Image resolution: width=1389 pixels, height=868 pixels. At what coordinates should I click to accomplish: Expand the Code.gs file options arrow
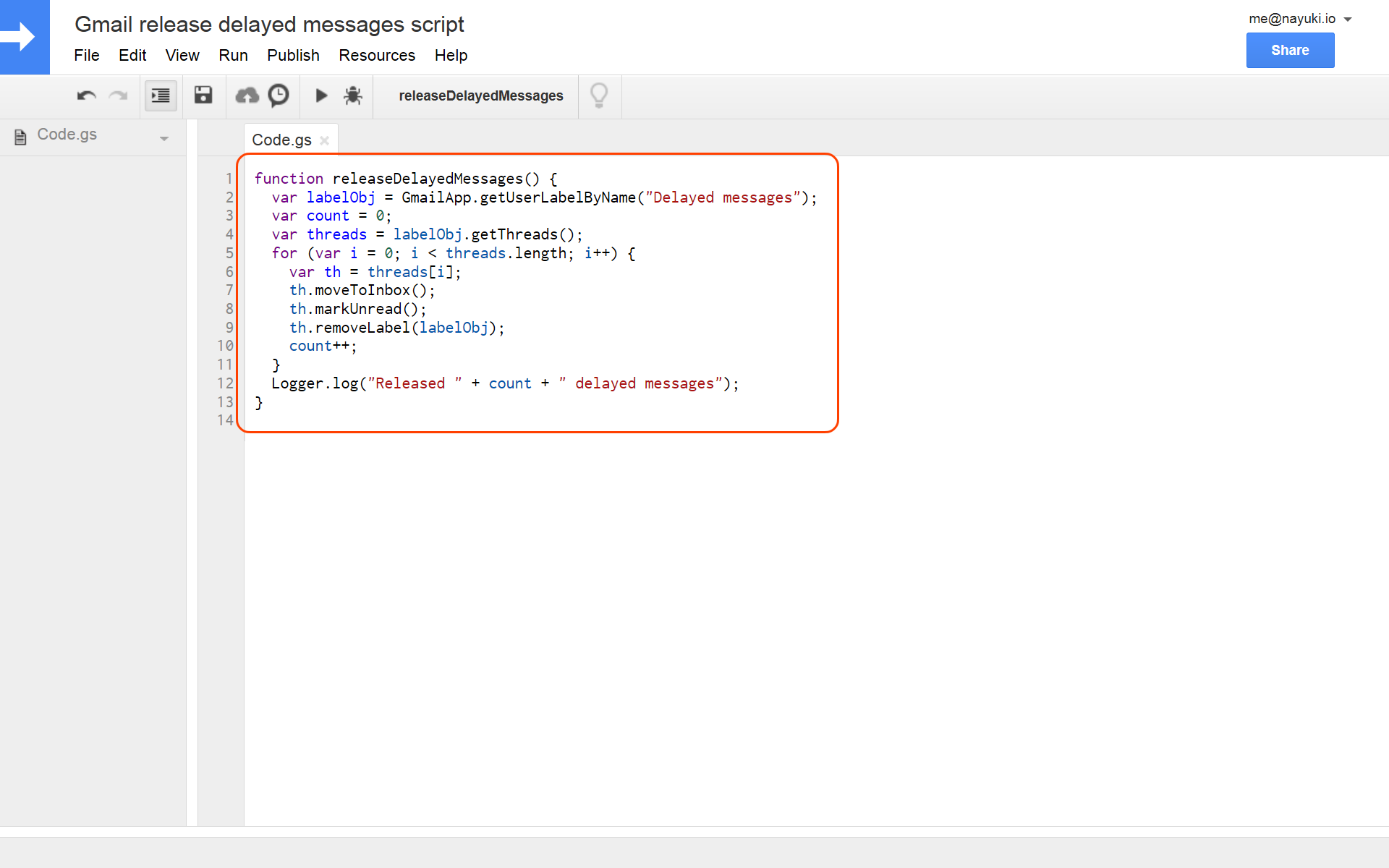pos(164,138)
